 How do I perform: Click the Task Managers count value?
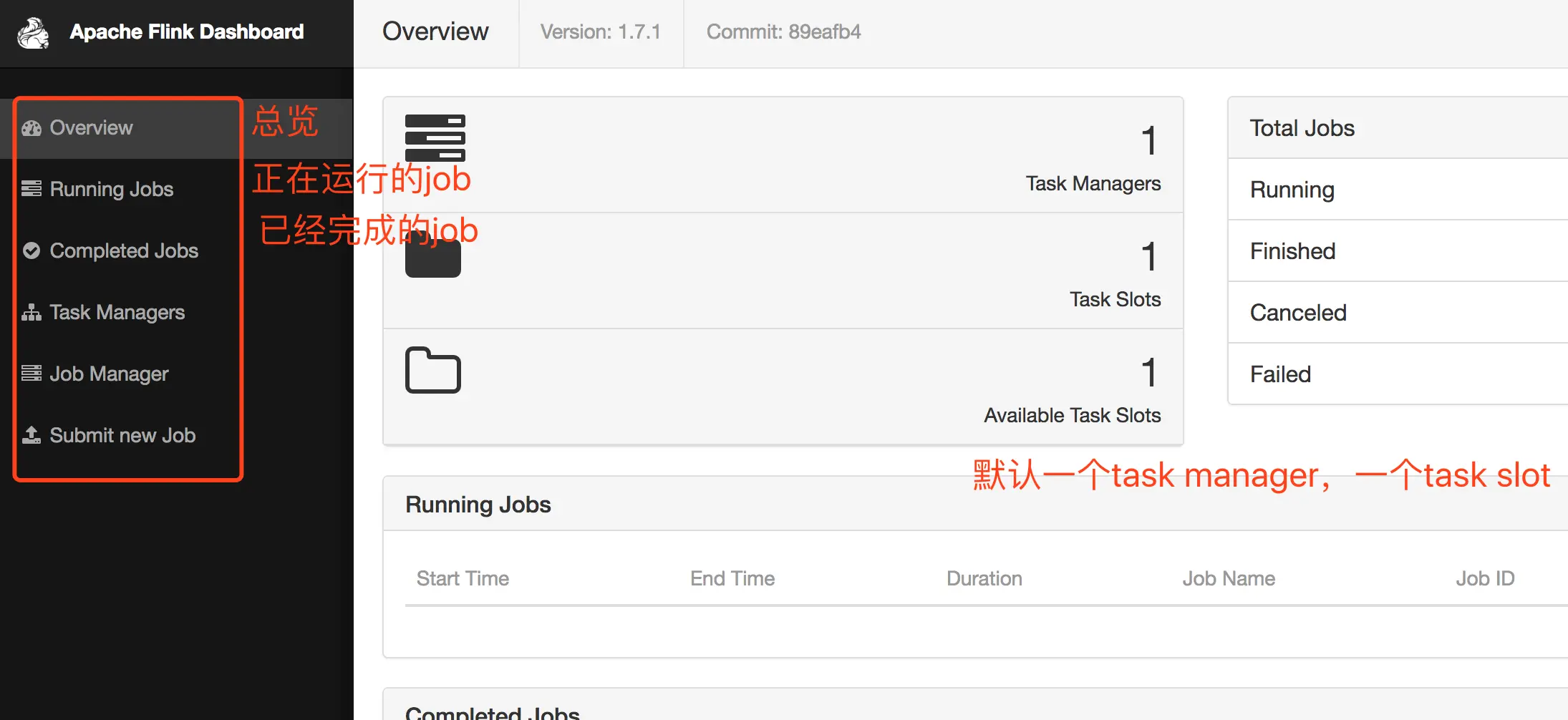pos(1149,140)
